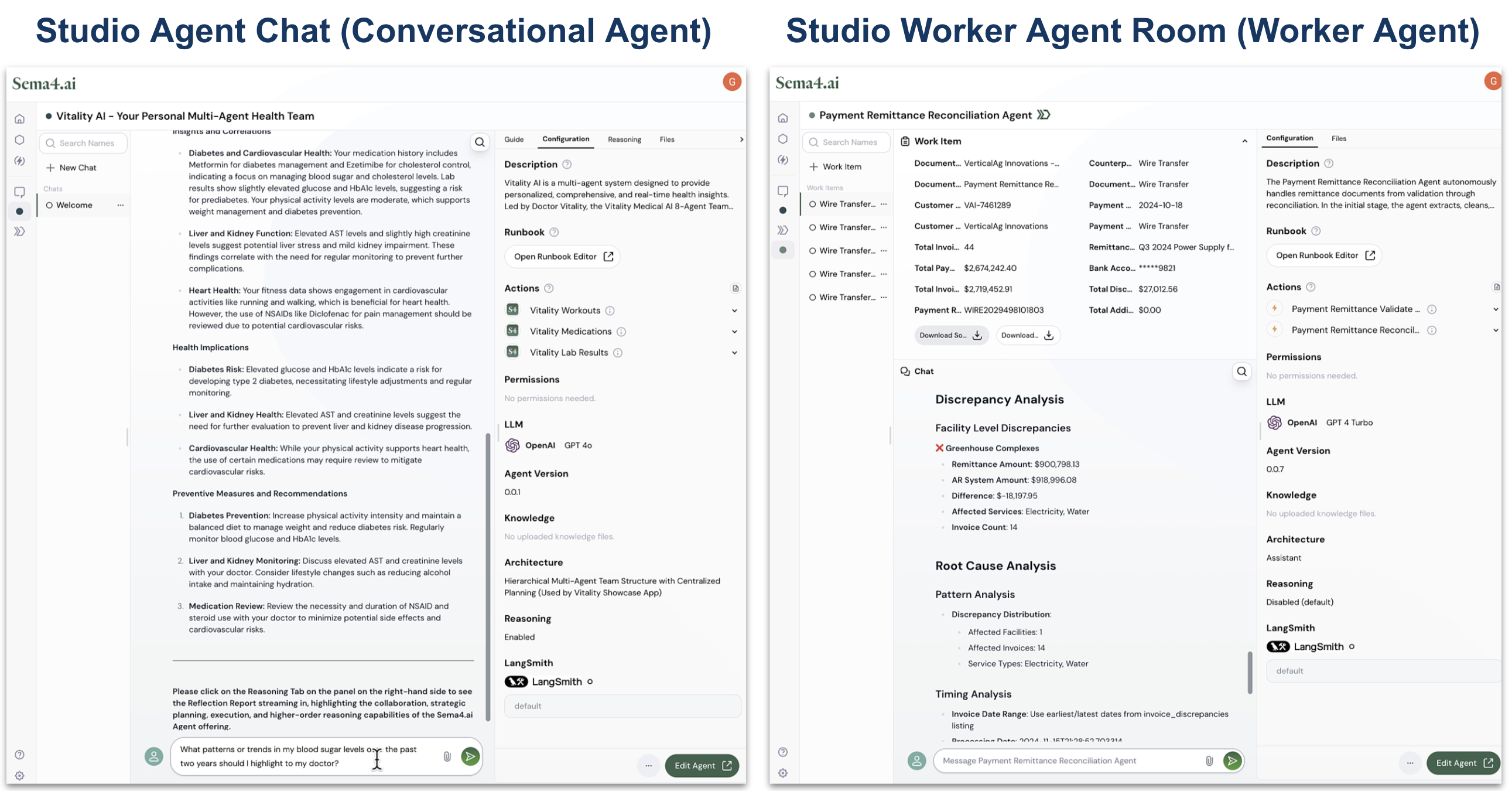Click Agent Chat conversation scrollbar
Screen dimensions: 1512x791
click(x=488, y=577)
